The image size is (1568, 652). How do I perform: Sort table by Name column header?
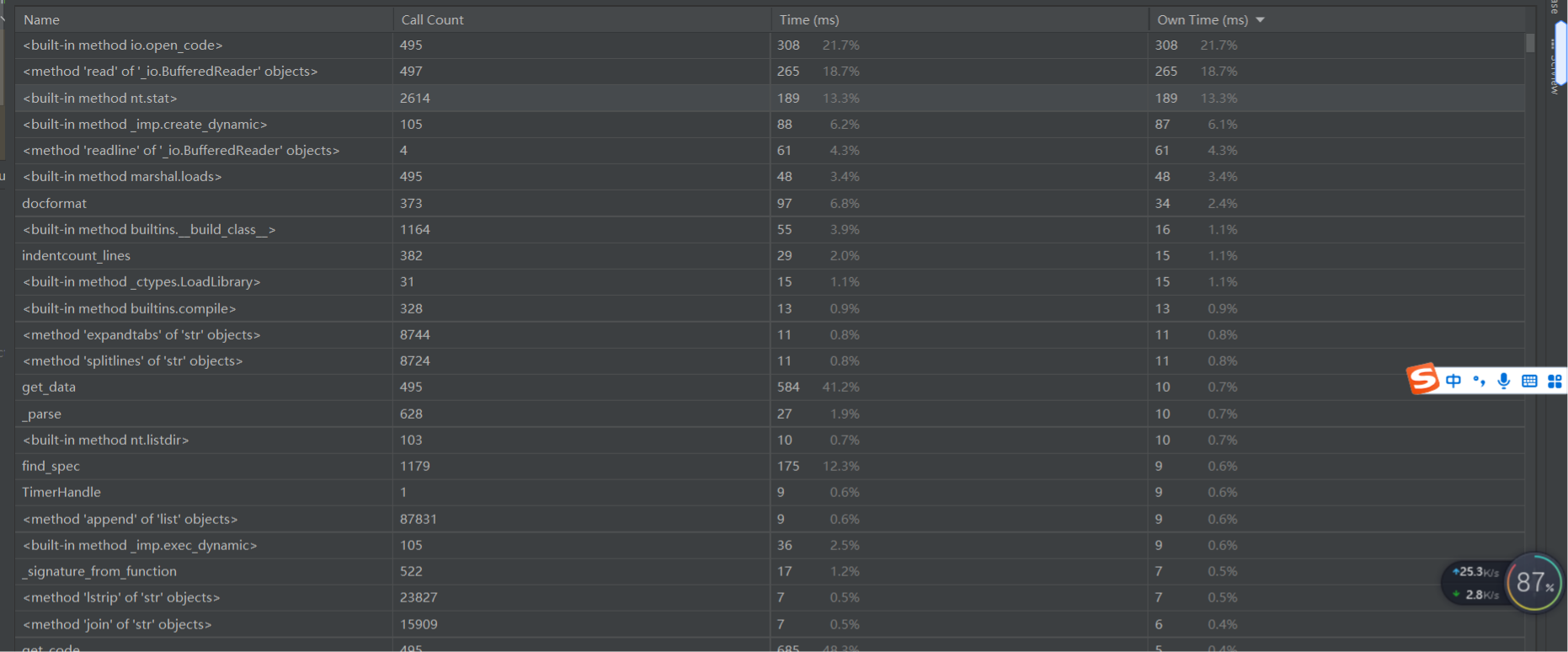pos(41,19)
